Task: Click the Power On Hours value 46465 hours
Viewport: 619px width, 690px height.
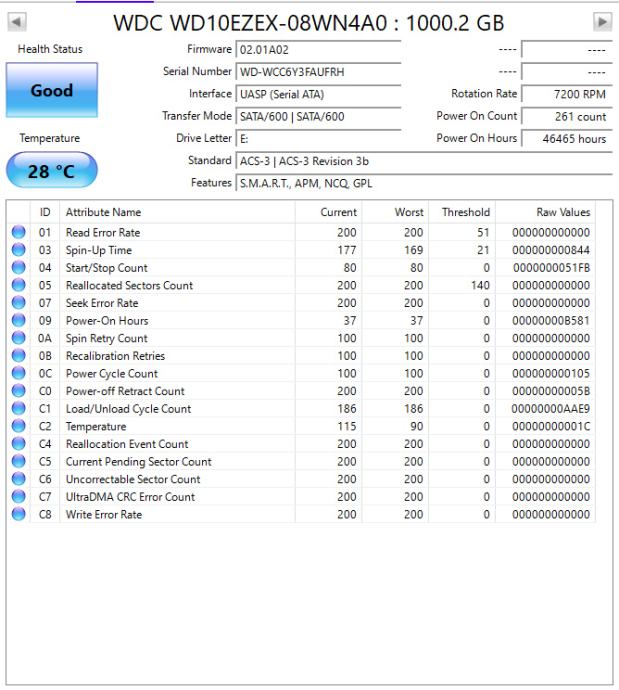Action: [567, 139]
